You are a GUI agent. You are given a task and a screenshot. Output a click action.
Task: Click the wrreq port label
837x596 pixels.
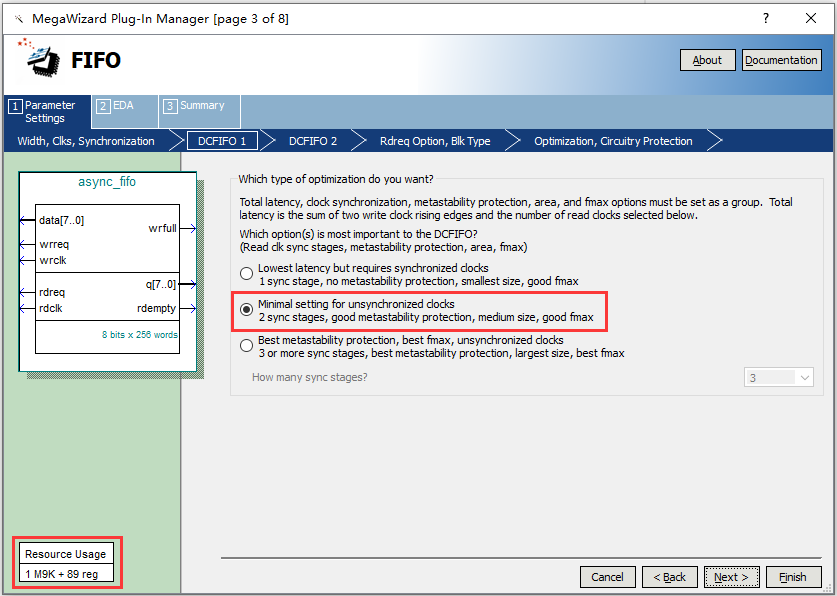pyautogui.click(x=54, y=244)
